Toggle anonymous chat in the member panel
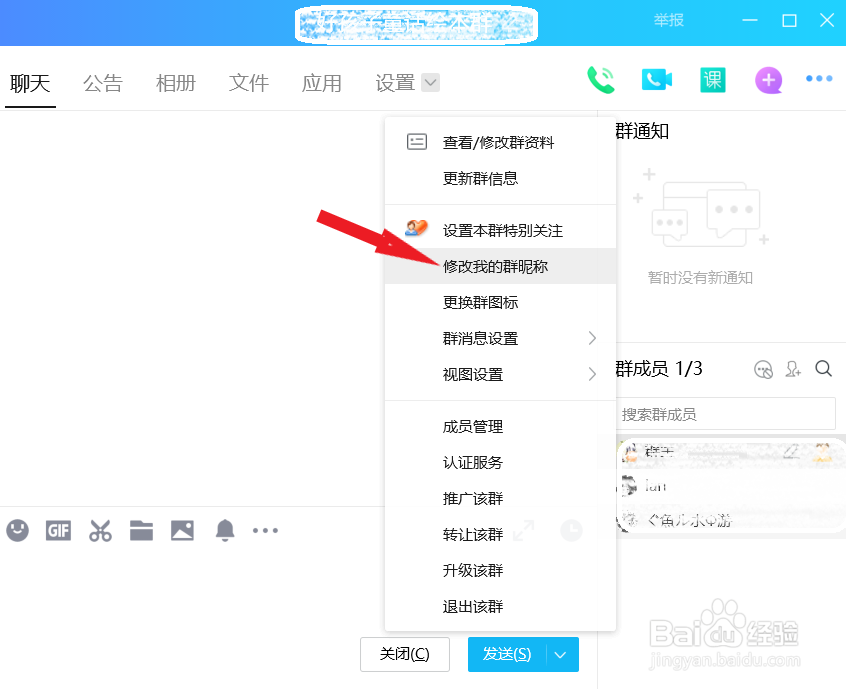Image resolution: width=846 pixels, height=689 pixels. tap(764, 369)
